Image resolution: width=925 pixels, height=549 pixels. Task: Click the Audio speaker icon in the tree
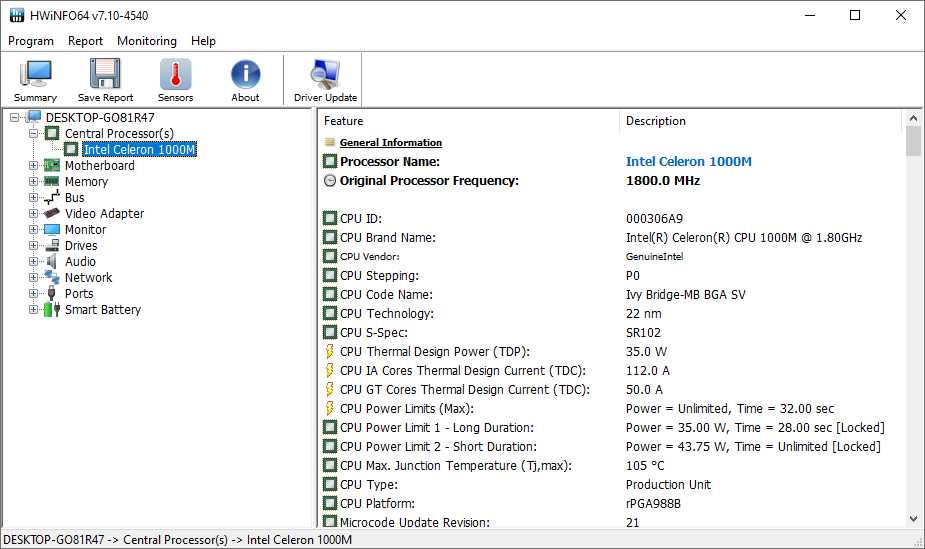[52, 261]
